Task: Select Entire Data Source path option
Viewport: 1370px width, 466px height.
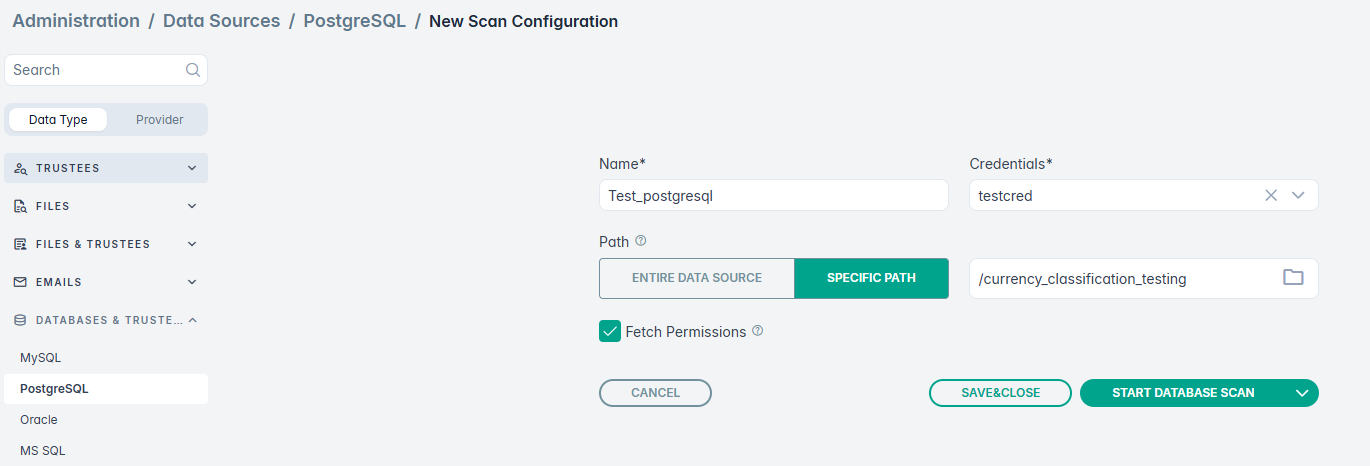Action: click(697, 278)
